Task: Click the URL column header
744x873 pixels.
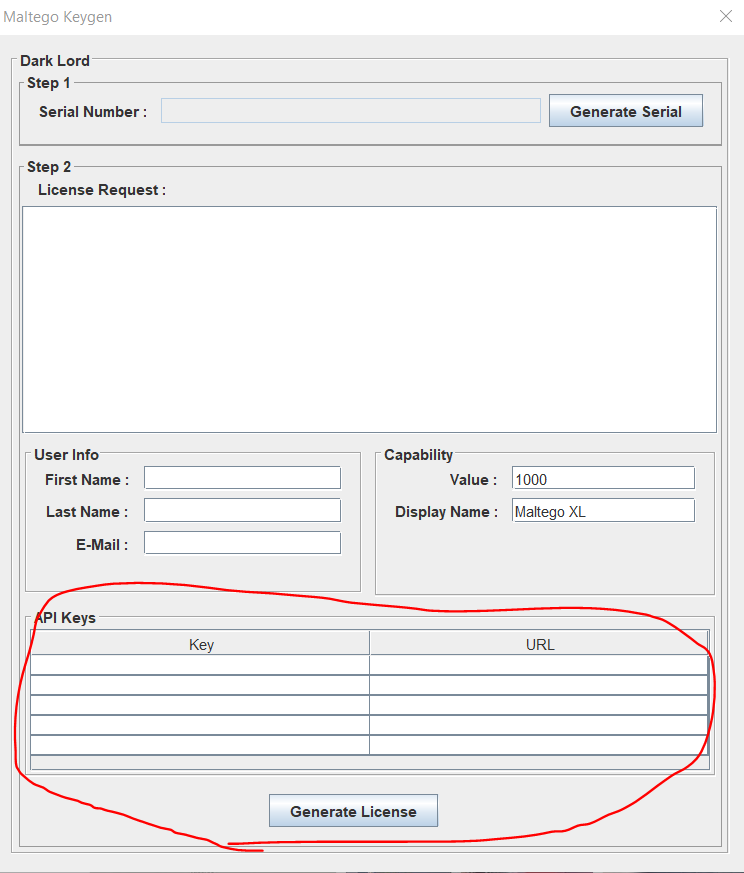Action: tap(539, 644)
